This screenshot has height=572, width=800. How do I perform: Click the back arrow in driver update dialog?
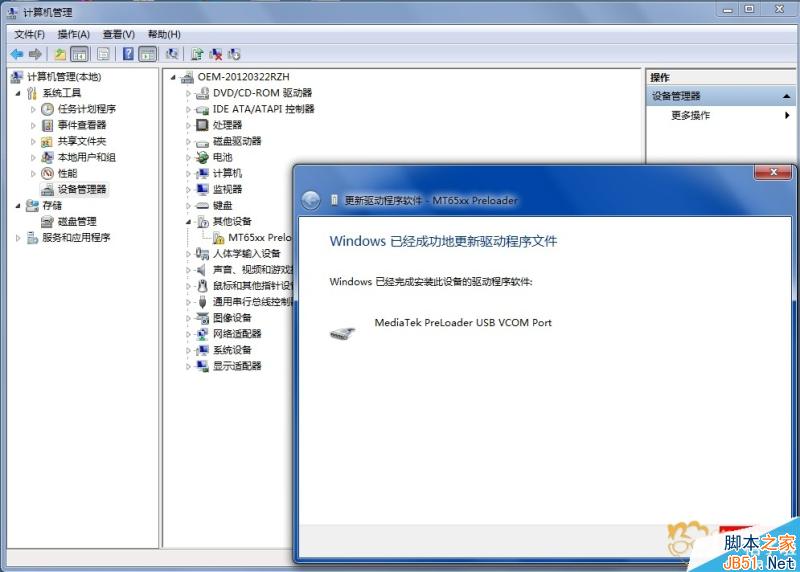(311, 201)
